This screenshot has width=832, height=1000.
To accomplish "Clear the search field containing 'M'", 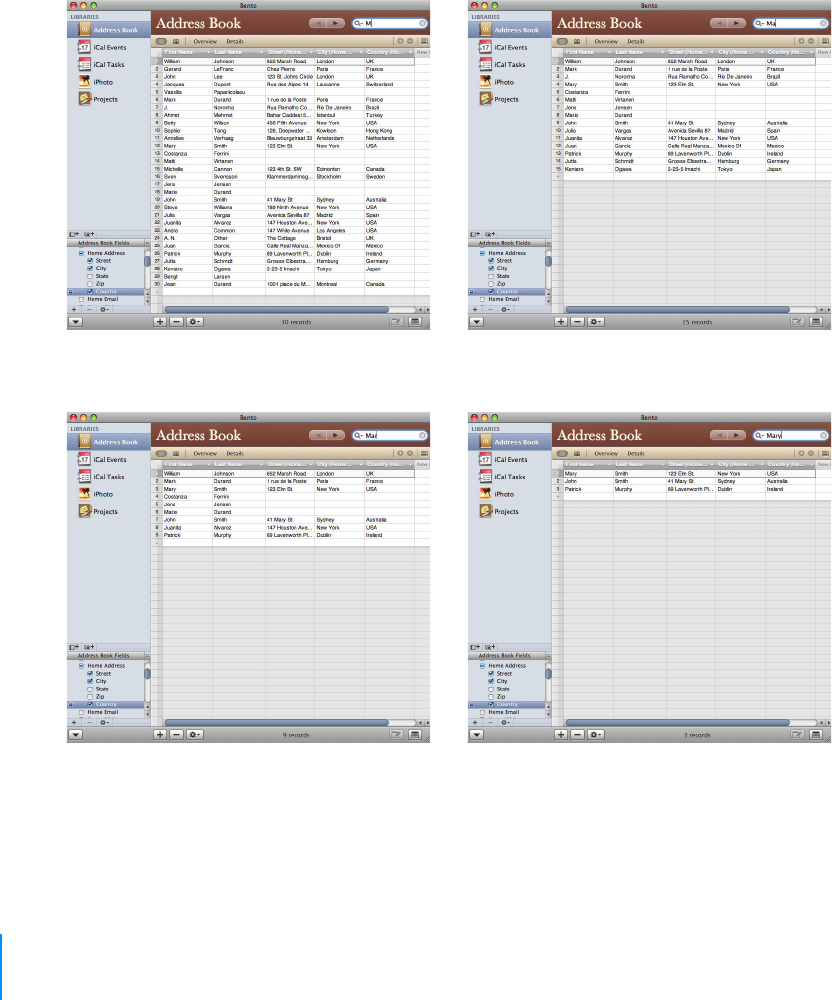I will pyautogui.click(x=422, y=23).
